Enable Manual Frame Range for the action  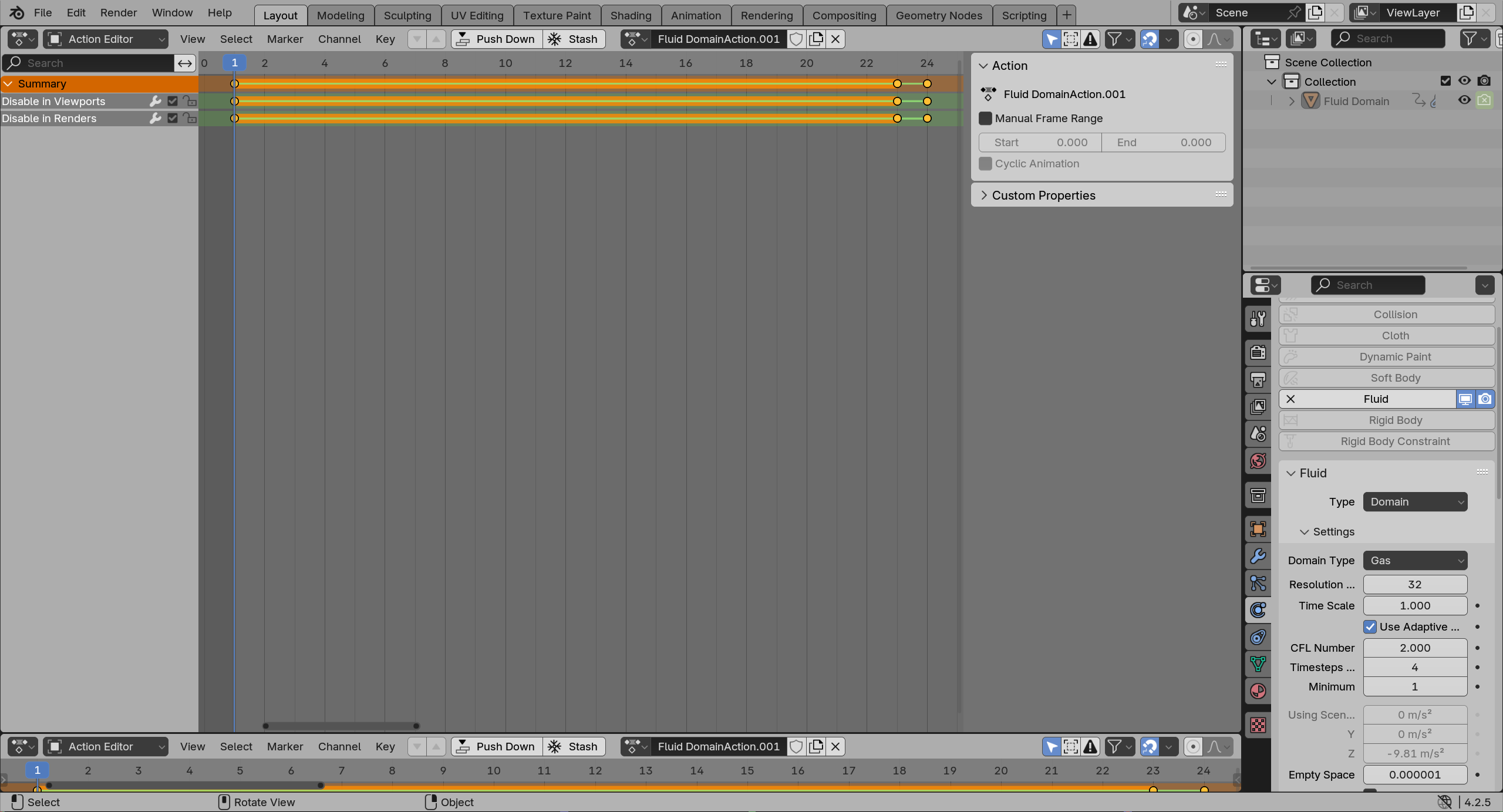[985, 118]
